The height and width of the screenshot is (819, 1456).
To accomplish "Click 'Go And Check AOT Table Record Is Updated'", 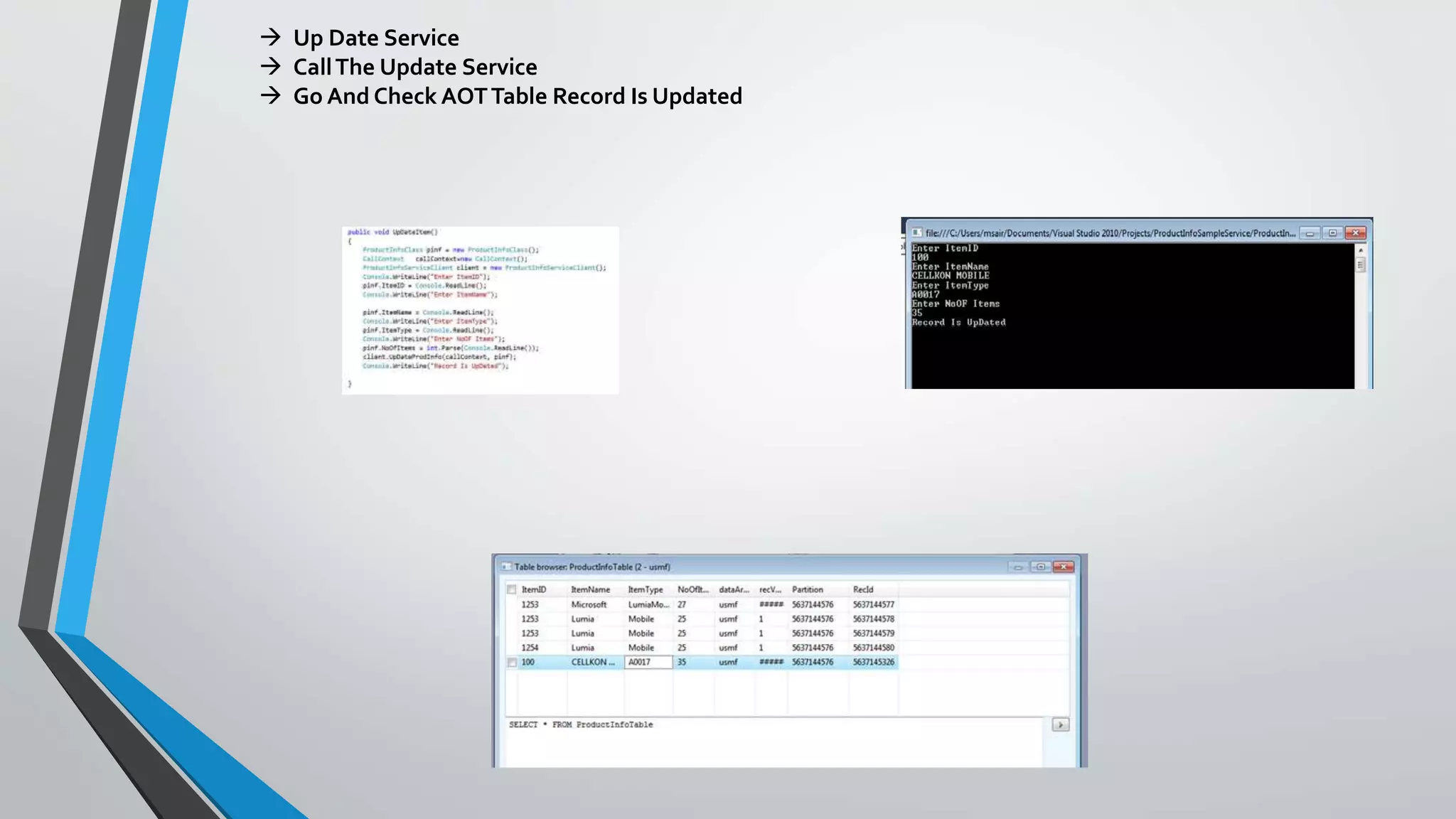I will pyautogui.click(x=518, y=96).
